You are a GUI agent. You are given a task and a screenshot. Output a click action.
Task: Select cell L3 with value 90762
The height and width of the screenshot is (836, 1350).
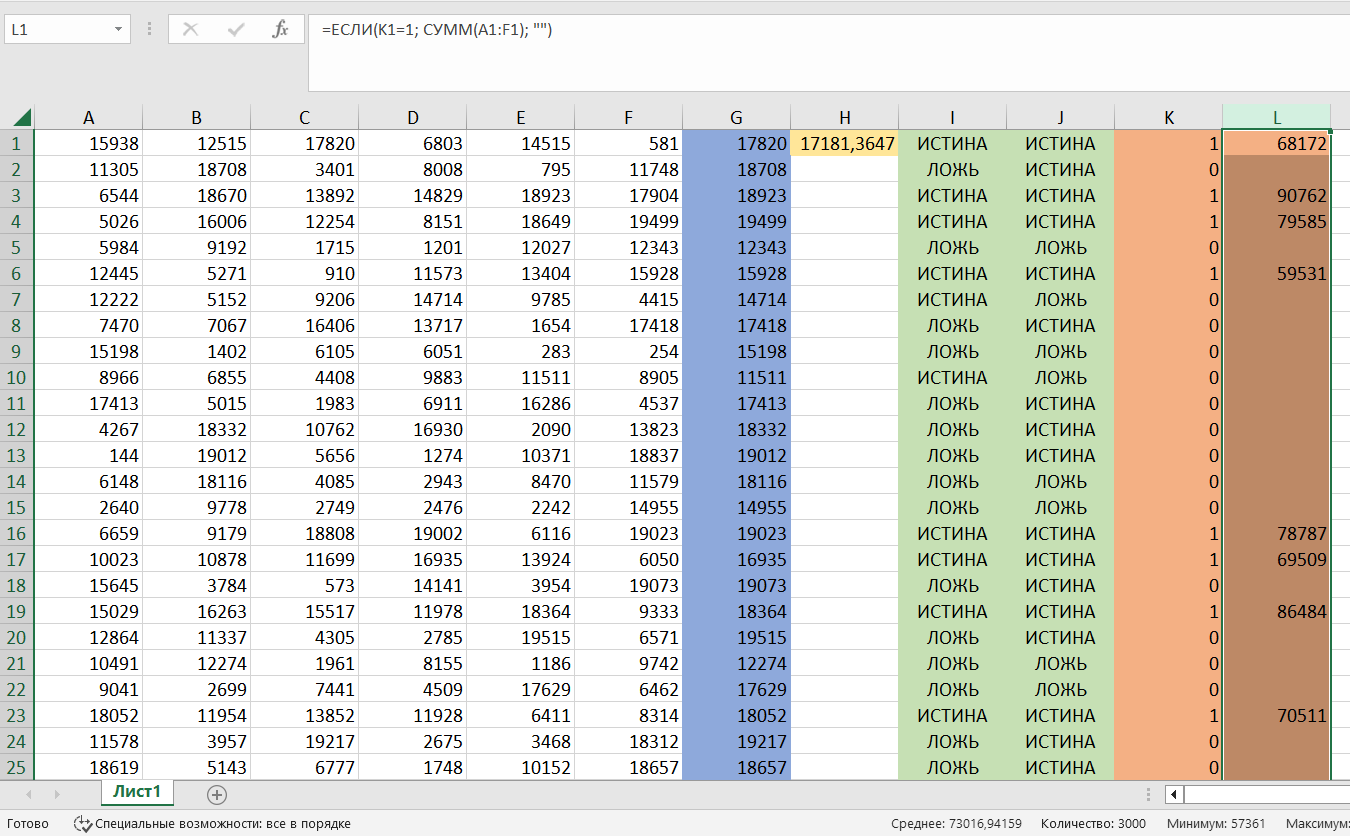click(1276, 196)
